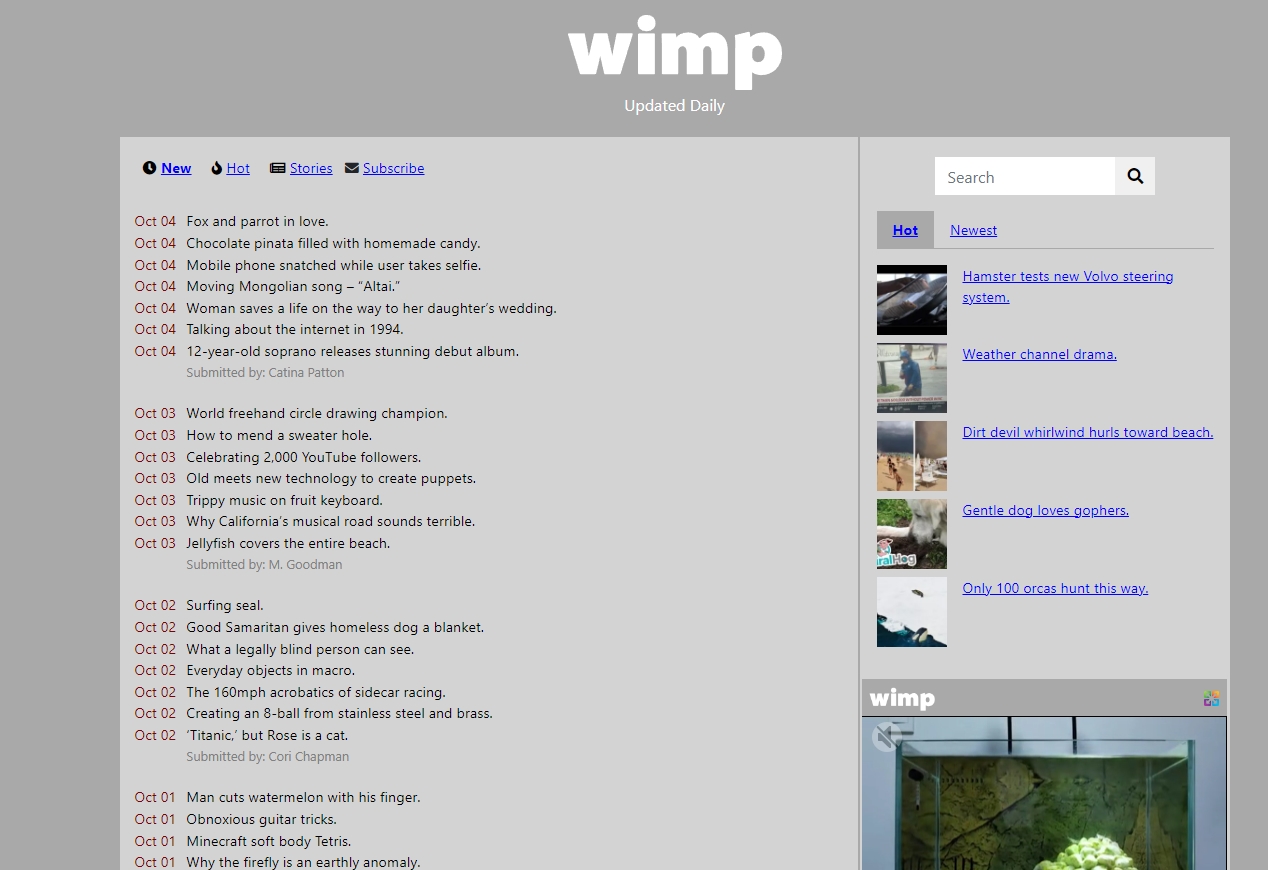Click the wimp logo at page top
The width and height of the screenshot is (1268, 870).
(x=675, y=52)
